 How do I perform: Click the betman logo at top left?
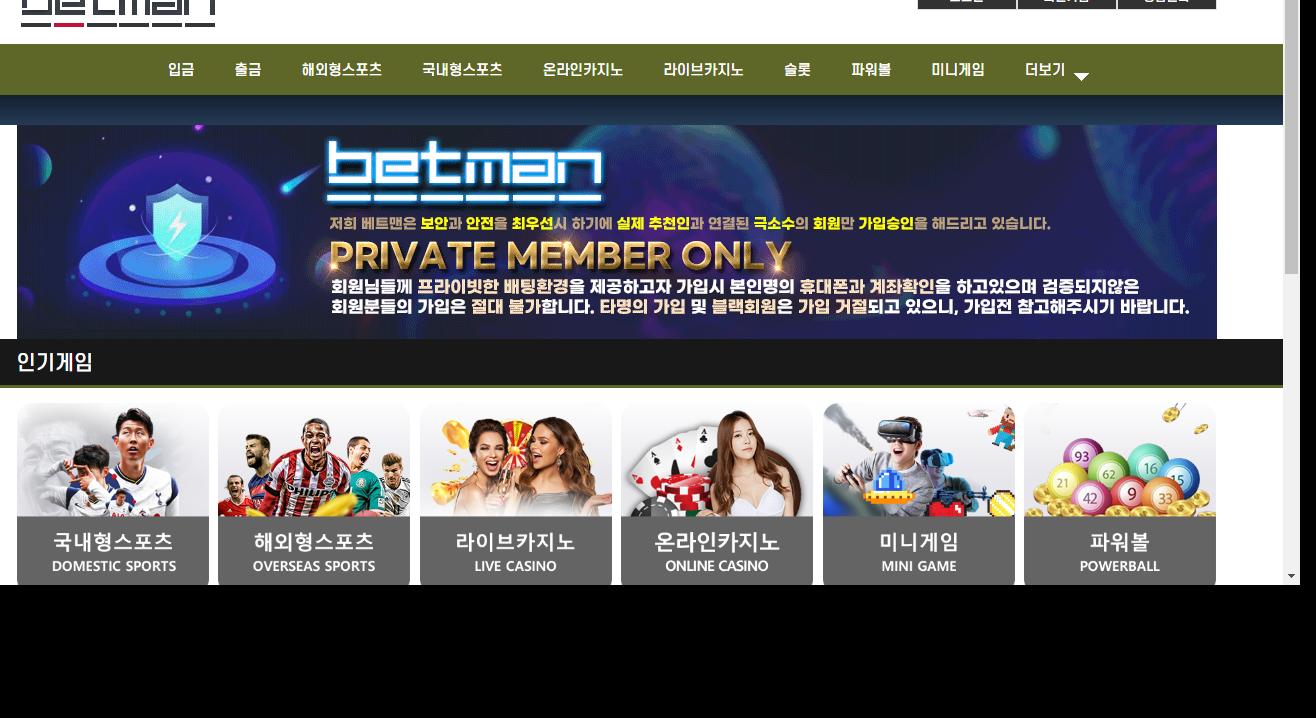(118, 13)
